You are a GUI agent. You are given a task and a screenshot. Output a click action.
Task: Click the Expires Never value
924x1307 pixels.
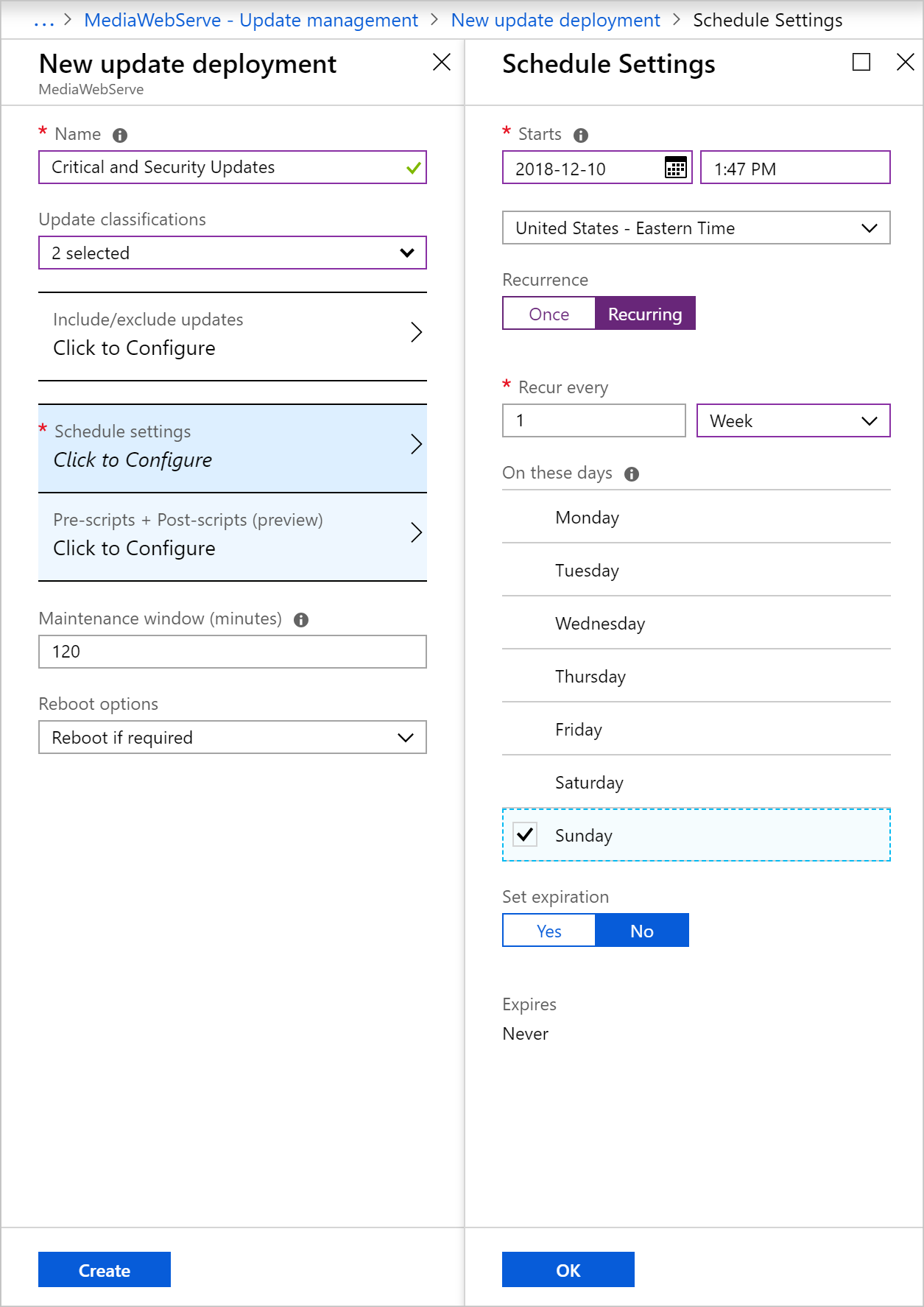tap(526, 1034)
